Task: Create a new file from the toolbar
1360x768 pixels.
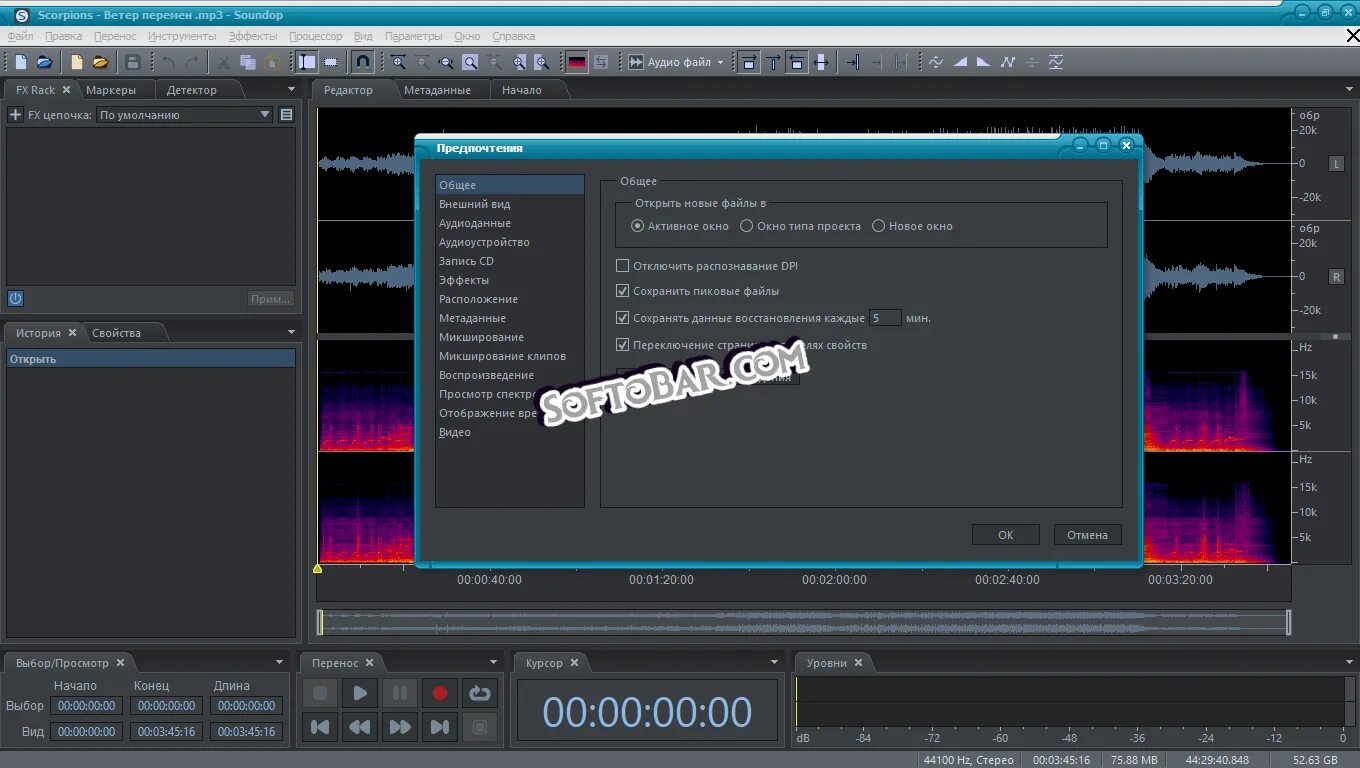Action: click(21, 62)
